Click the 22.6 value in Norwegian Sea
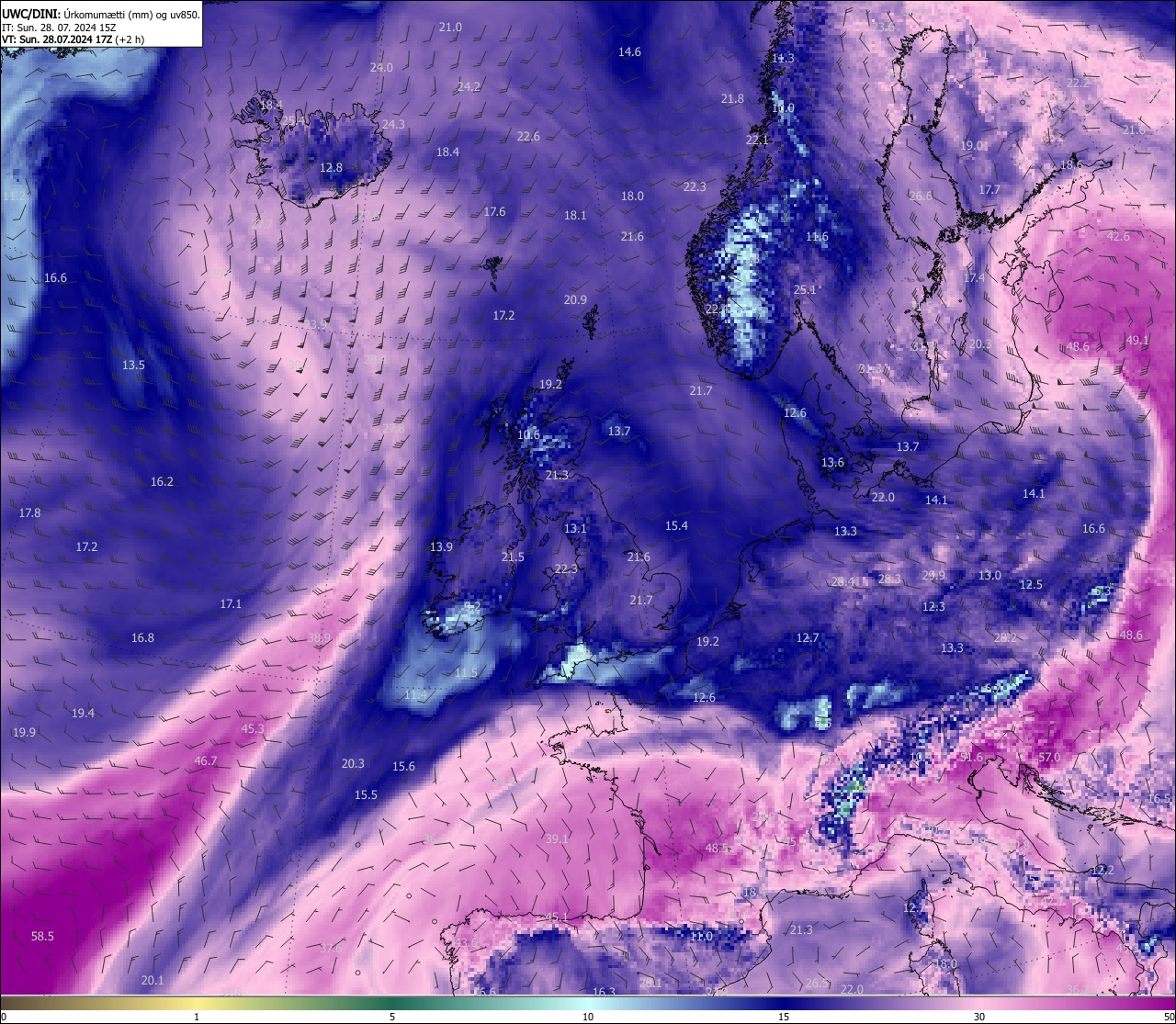This screenshot has height=1024, width=1176. tap(528, 136)
